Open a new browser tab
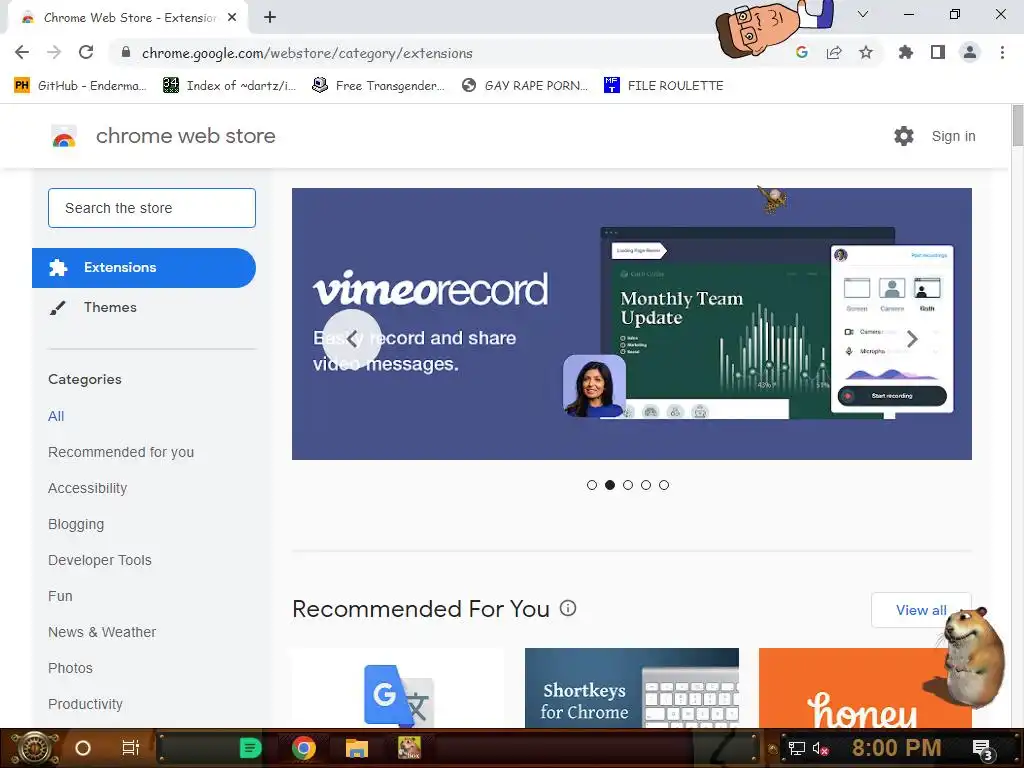Viewport: 1024px width, 768px height. (x=270, y=18)
